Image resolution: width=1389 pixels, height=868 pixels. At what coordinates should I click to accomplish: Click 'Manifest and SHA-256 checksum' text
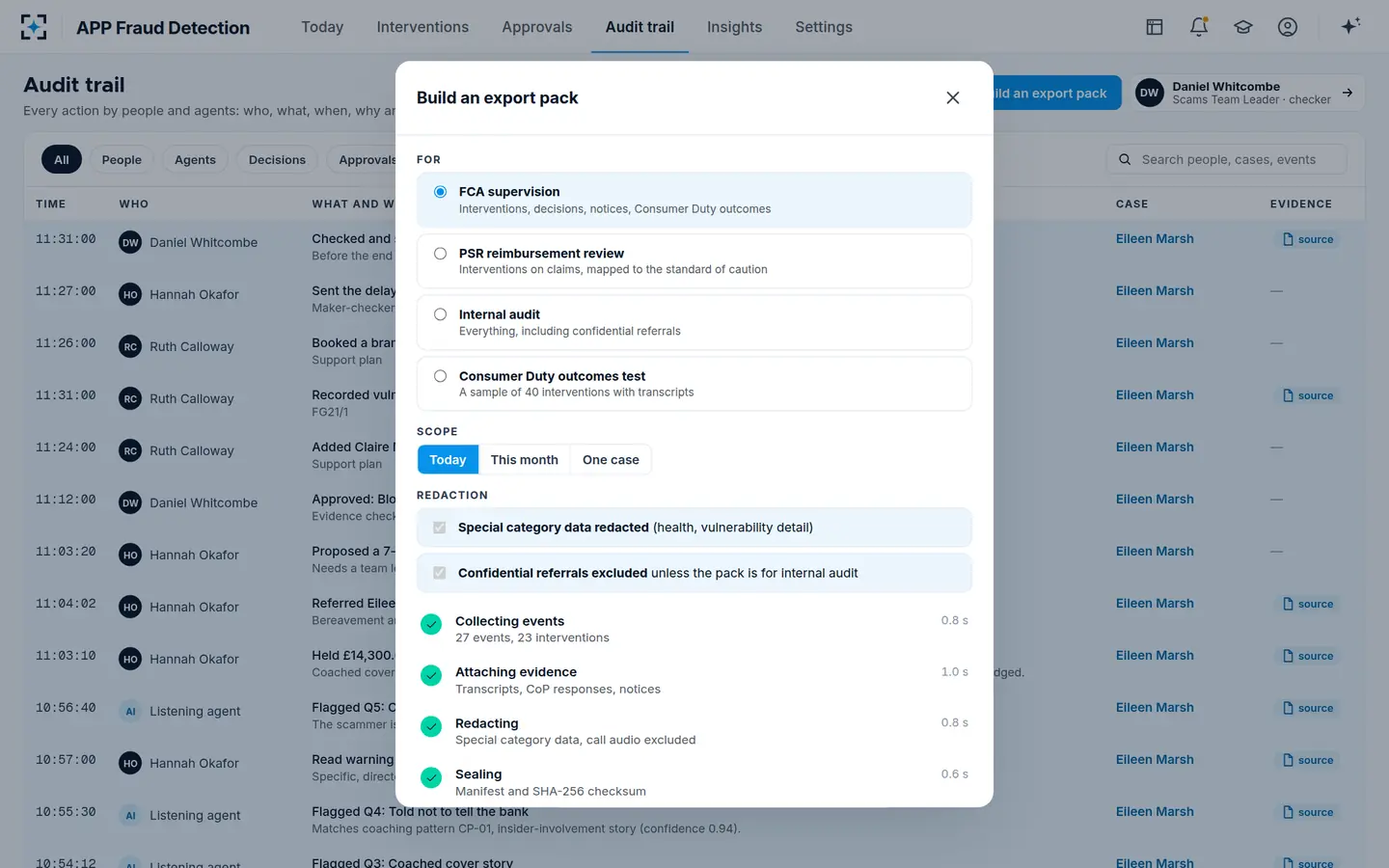[551, 792]
